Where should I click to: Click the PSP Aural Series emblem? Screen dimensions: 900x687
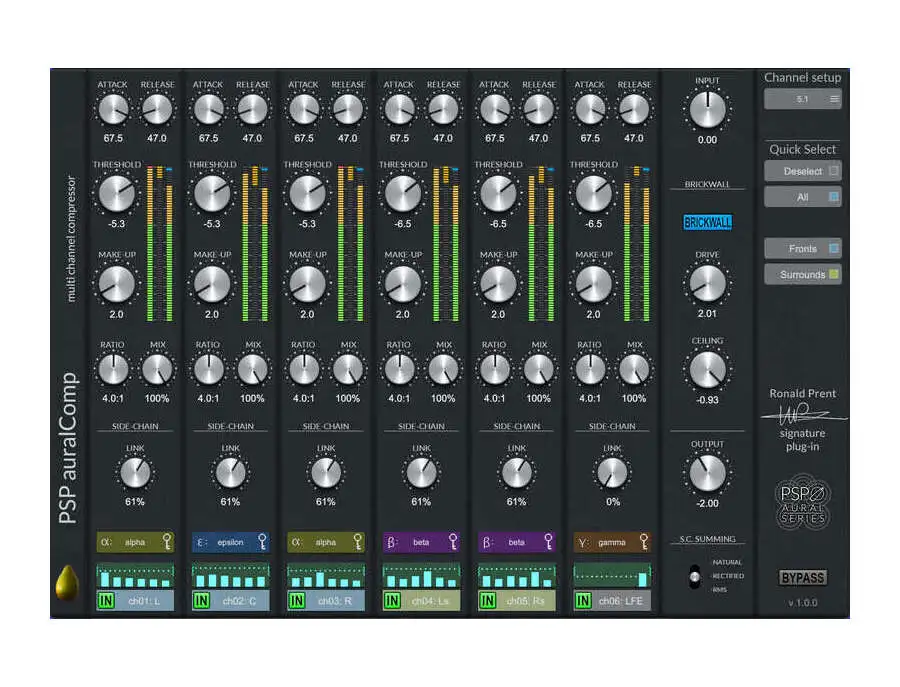point(803,503)
